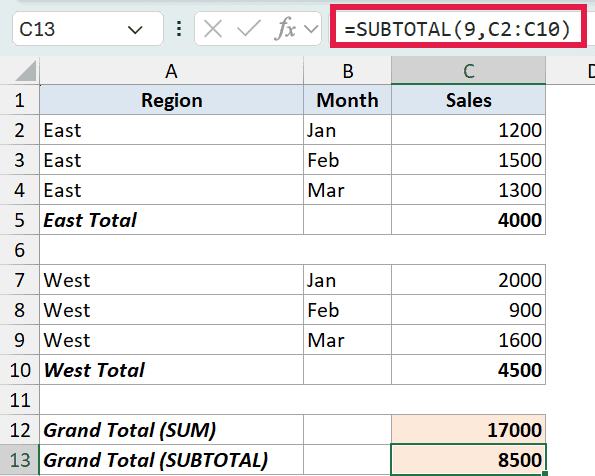Click the East cell in row 4
595x476 pixels.
(172, 190)
